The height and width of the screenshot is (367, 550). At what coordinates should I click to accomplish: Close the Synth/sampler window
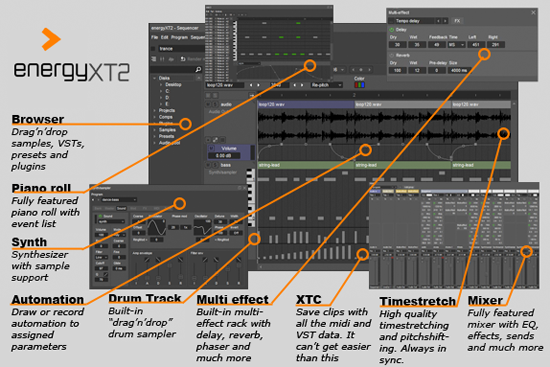tap(244, 188)
